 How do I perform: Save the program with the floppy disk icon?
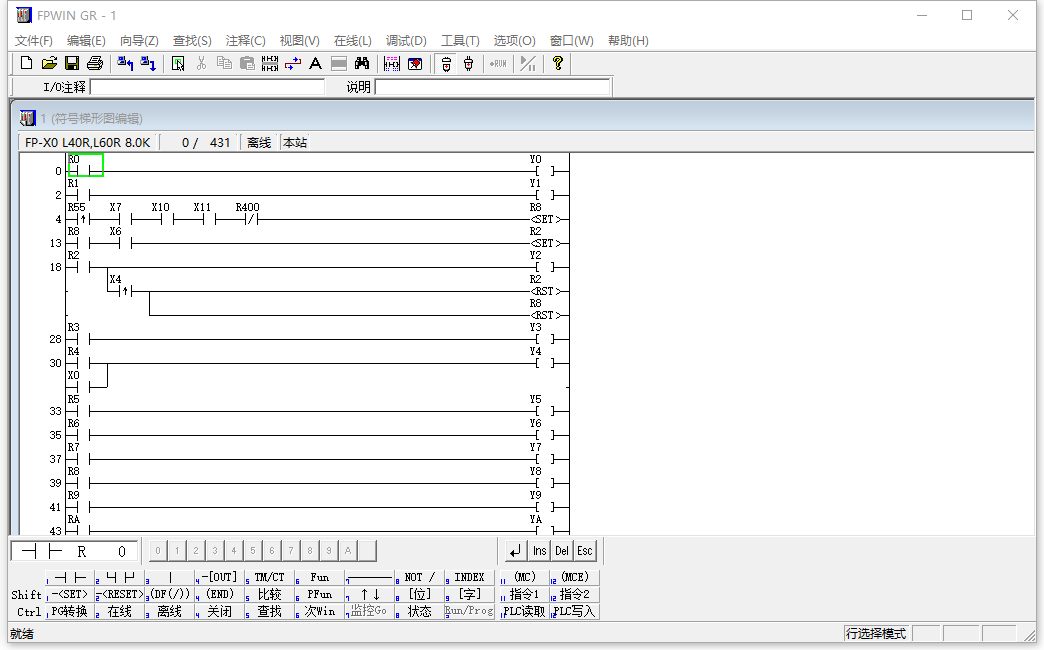tap(71, 63)
